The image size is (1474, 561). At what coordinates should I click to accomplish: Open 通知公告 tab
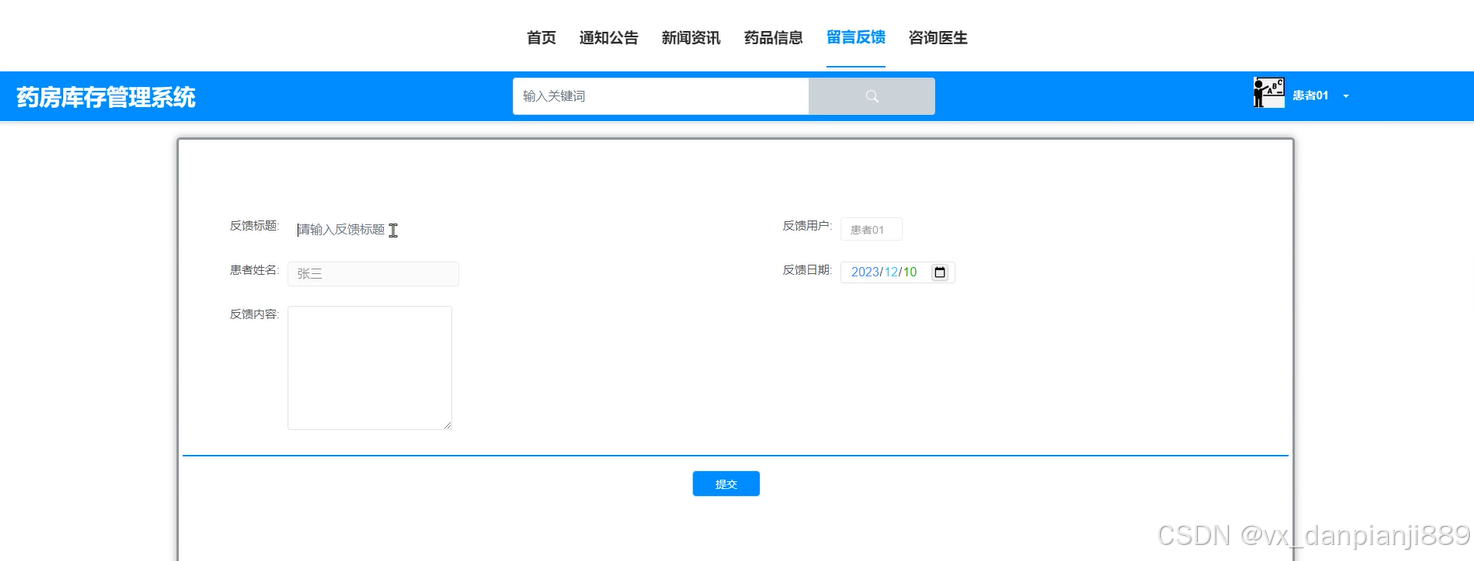(609, 38)
